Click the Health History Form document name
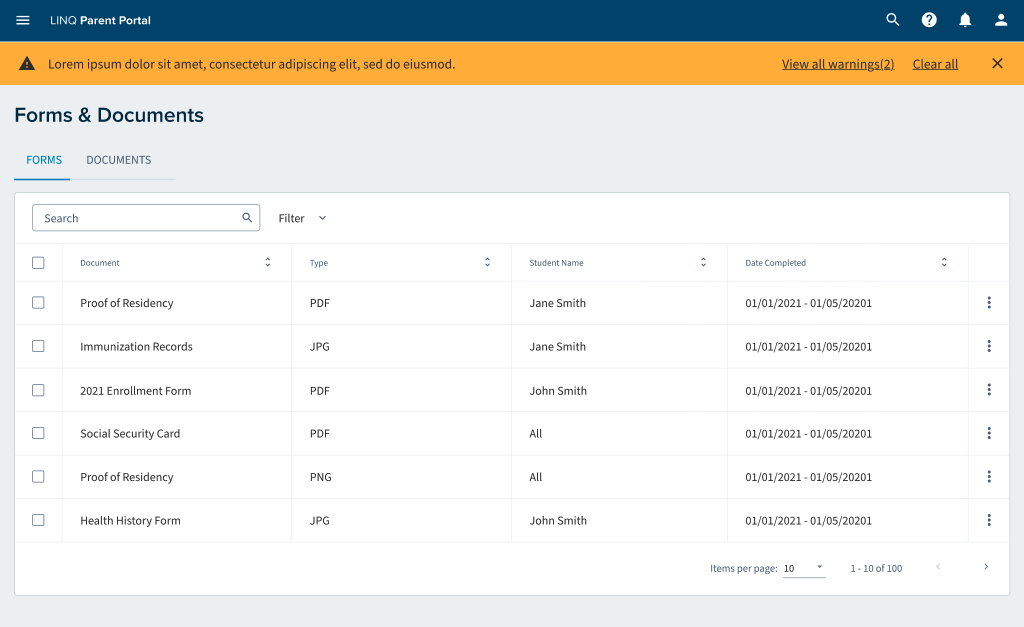 pos(131,521)
